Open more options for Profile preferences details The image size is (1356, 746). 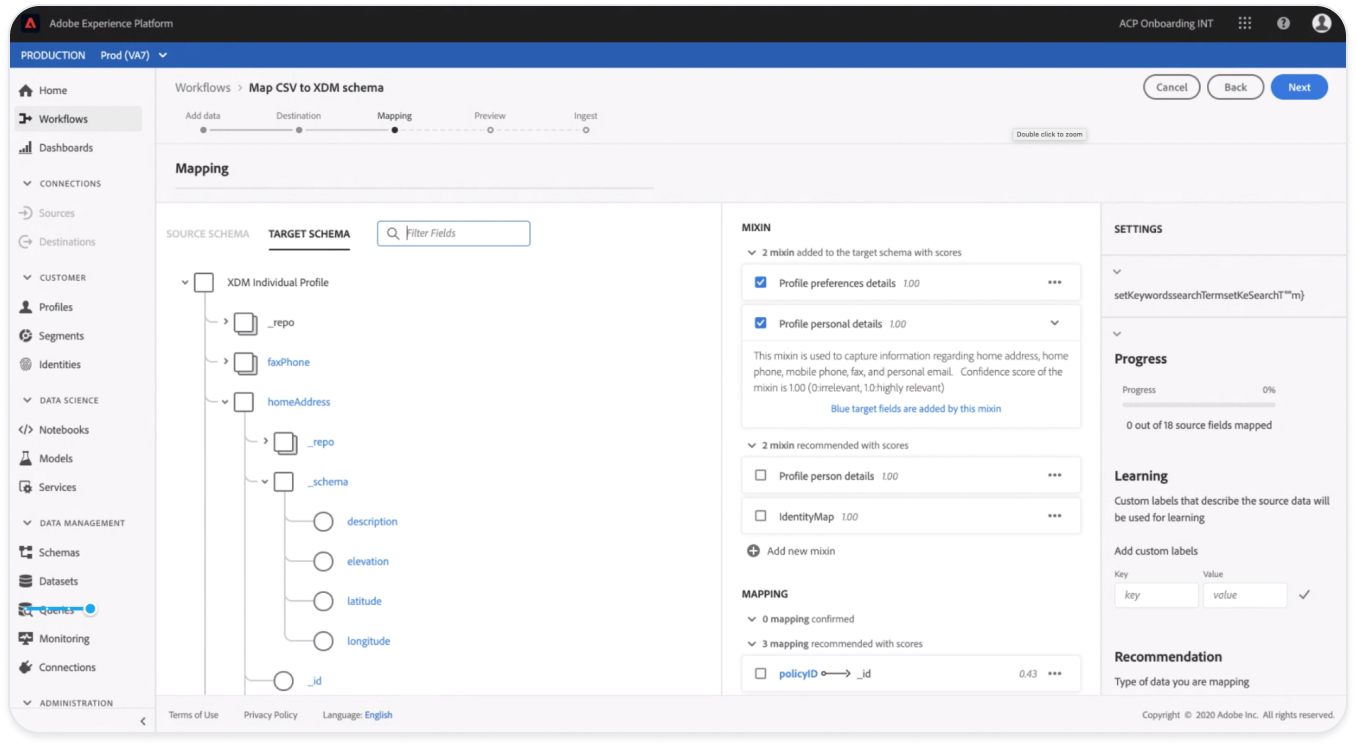(x=1054, y=283)
